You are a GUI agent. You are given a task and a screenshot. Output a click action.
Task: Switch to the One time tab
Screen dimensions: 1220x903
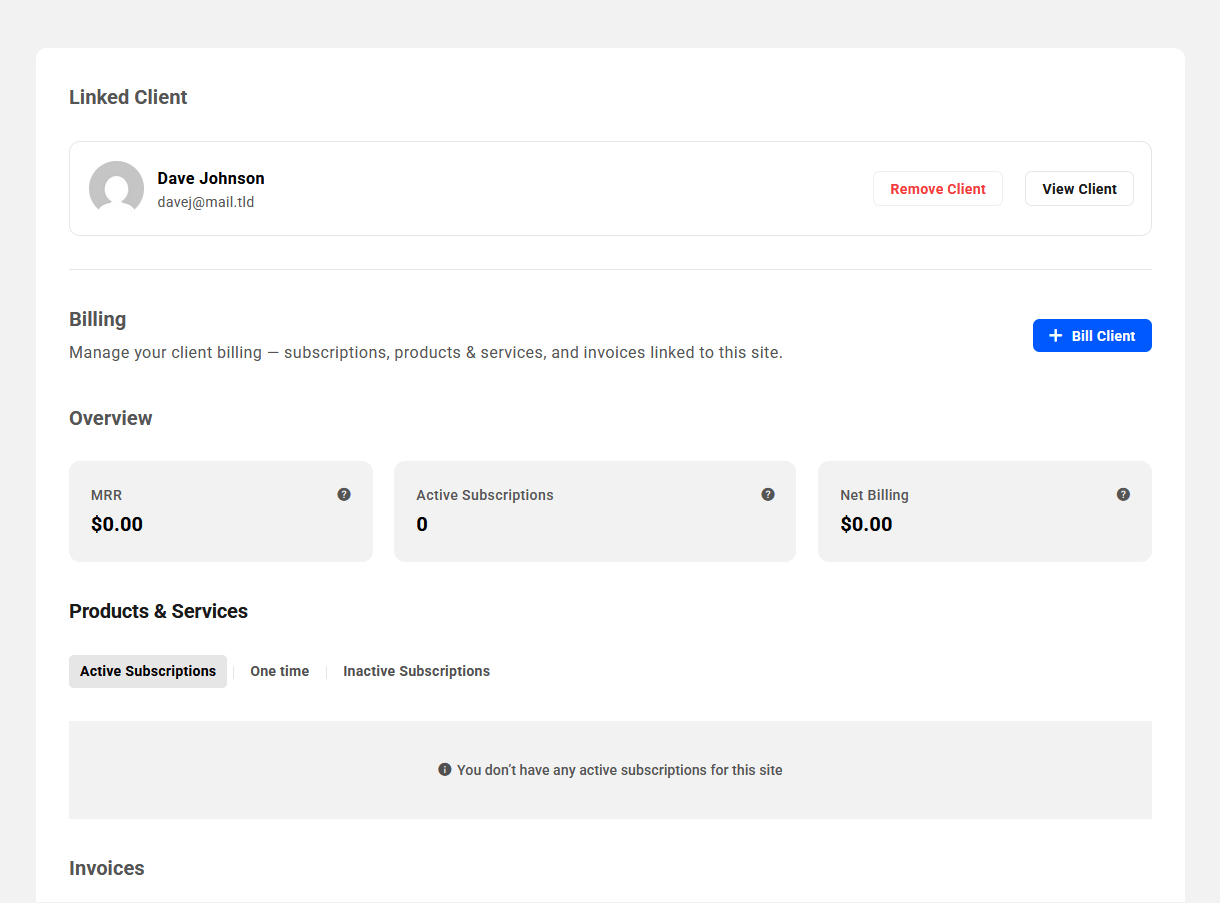[x=279, y=671]
